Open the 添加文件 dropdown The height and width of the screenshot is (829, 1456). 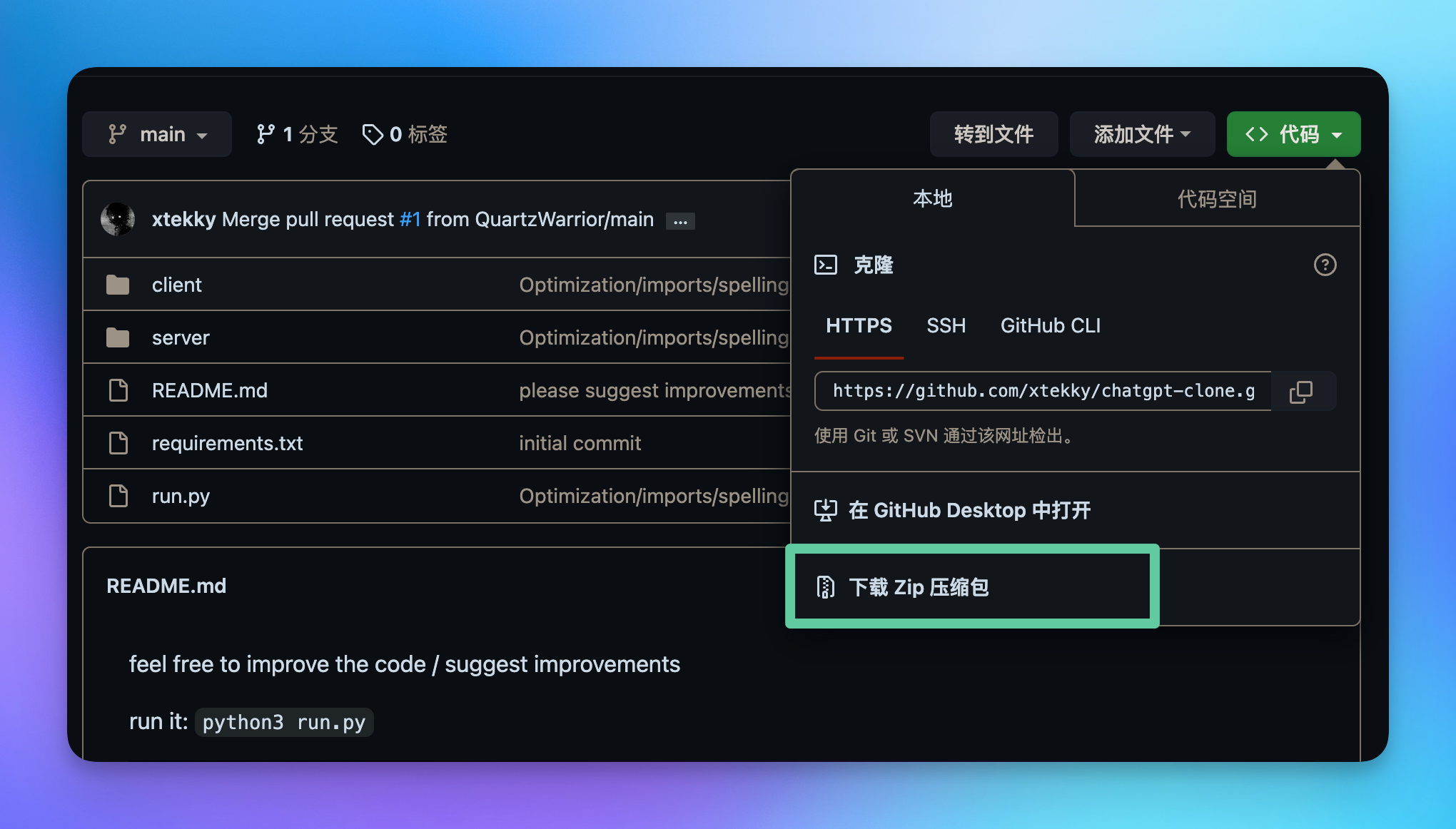pyautogui.click(x=1142, y=134)
